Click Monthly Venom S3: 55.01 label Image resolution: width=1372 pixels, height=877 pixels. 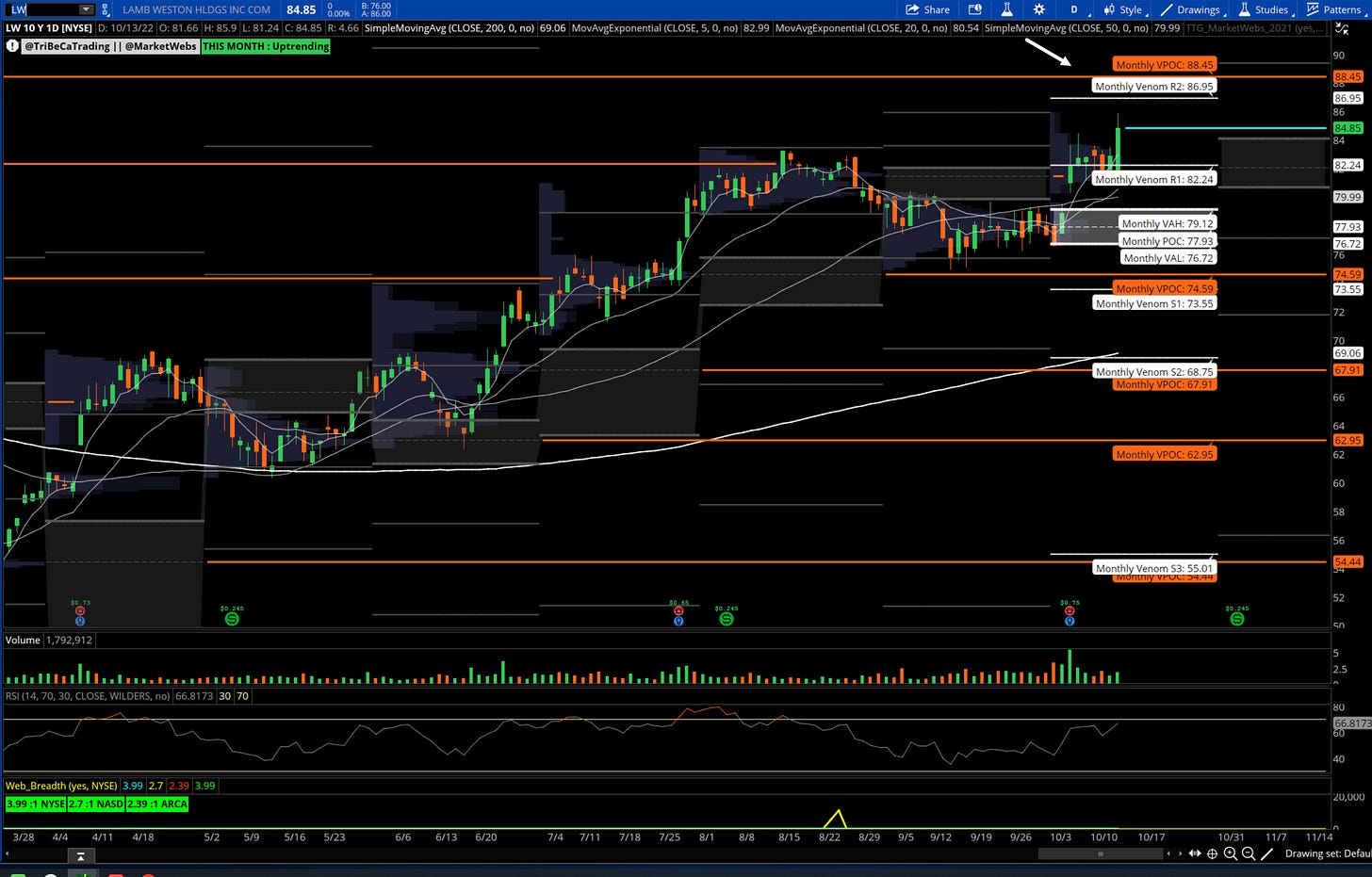point(1154,568)
